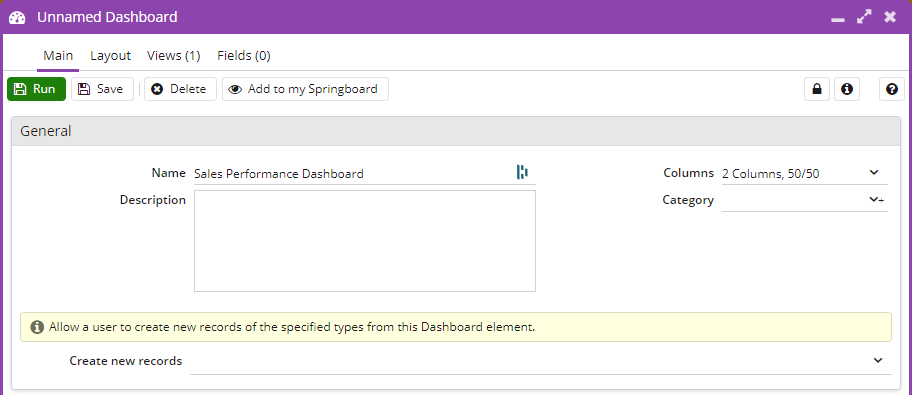
Task: Add dashboard to my Springboard
Action: [x=305, y=89]
